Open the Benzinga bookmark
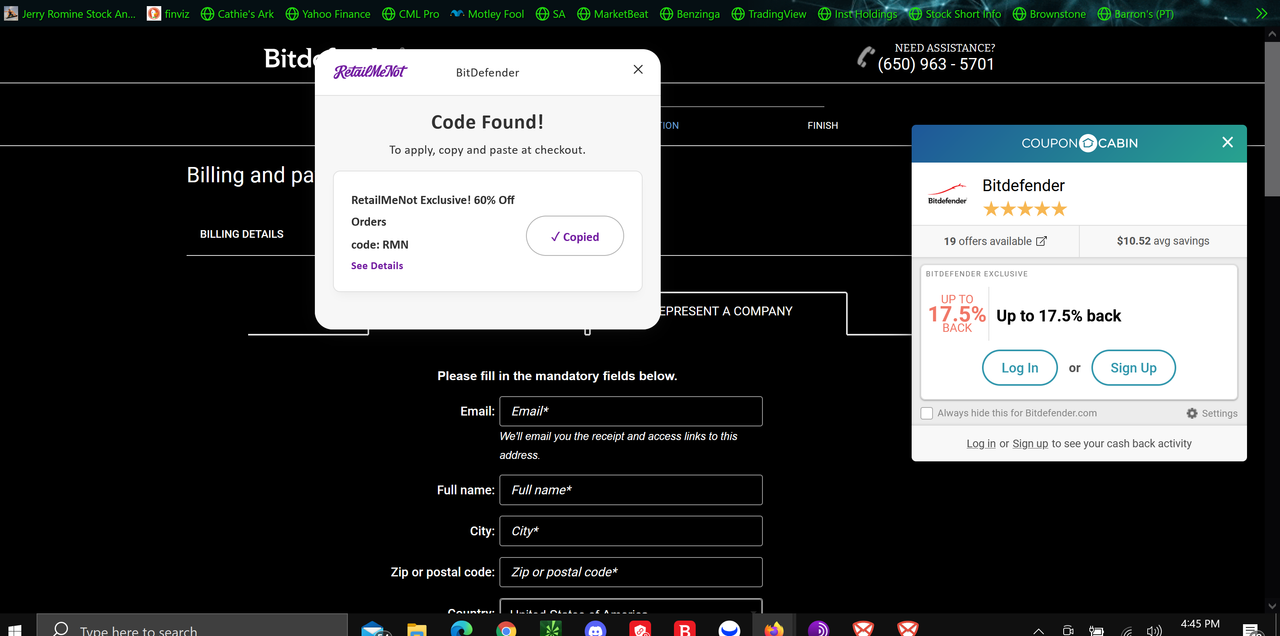 [x=690, y=14]
